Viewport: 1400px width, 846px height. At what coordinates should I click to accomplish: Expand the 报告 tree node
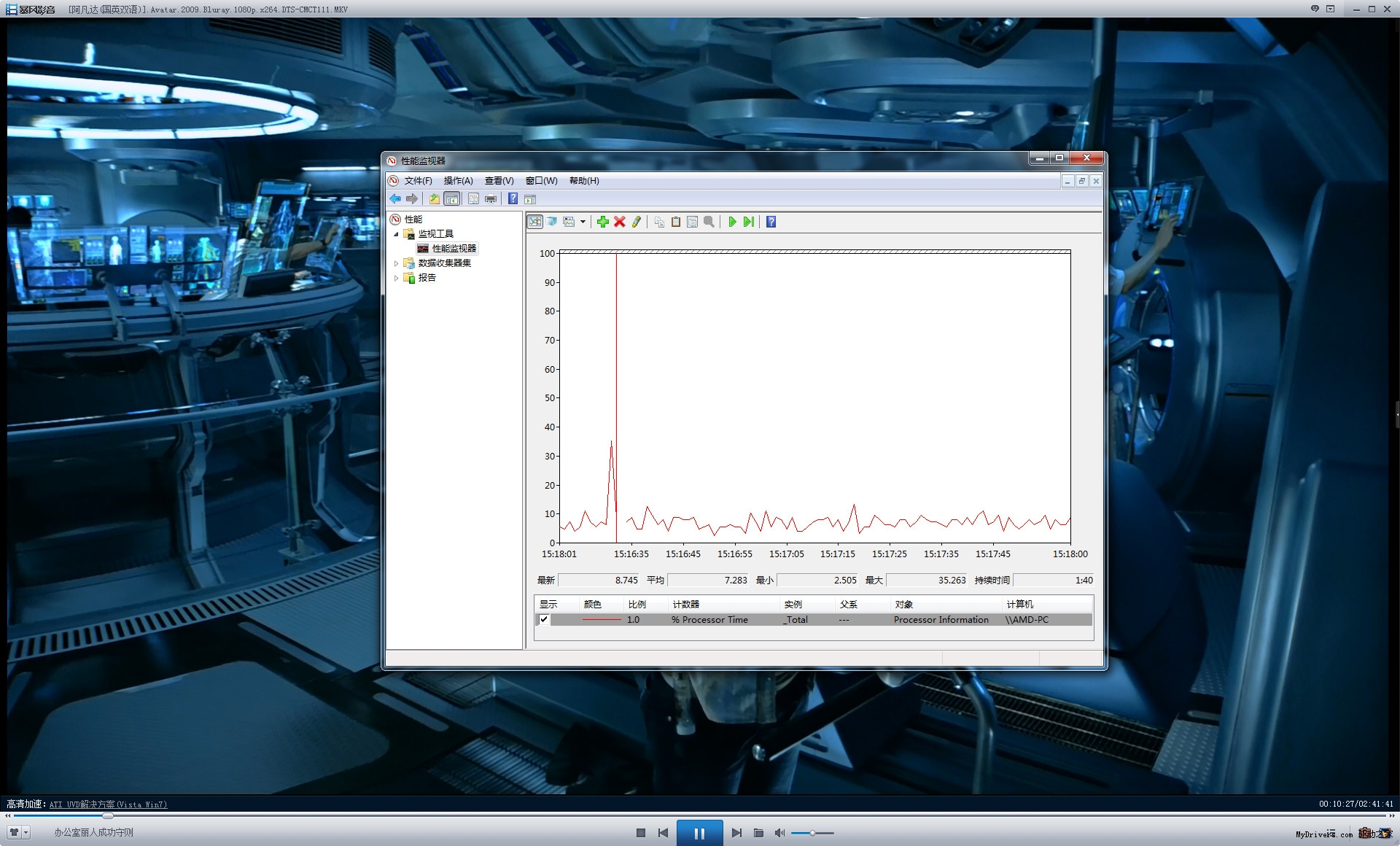point(396,278)
